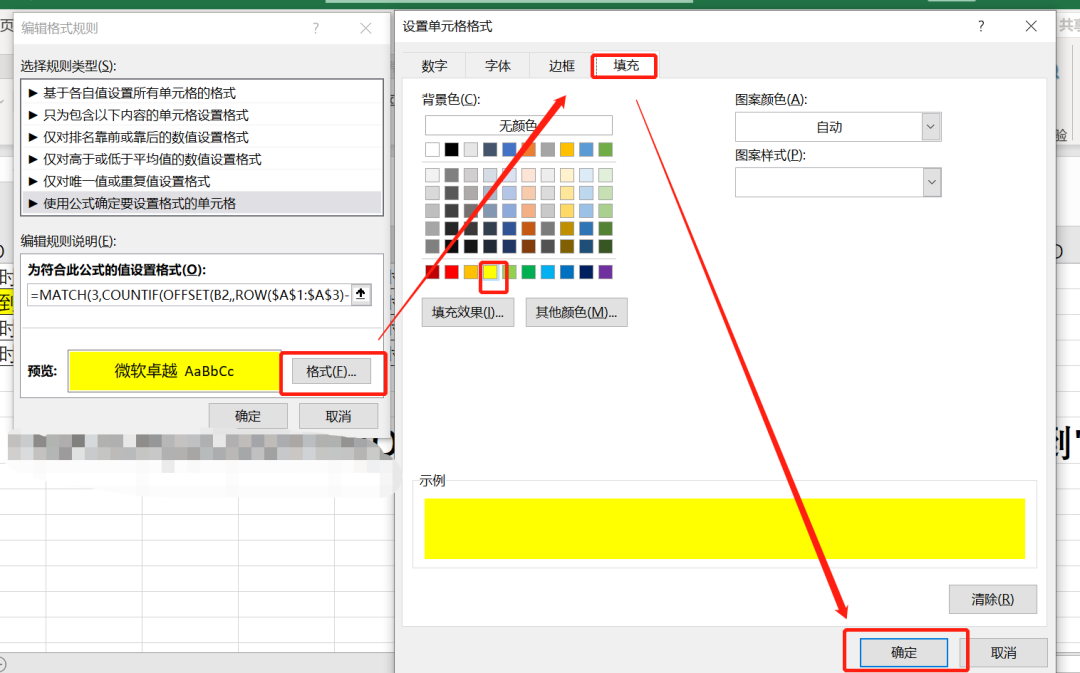Select rule type 仅对高于或低于平均值的数值设置格式
Viewport: 1080px width, 673px height.
click(202, 159)
